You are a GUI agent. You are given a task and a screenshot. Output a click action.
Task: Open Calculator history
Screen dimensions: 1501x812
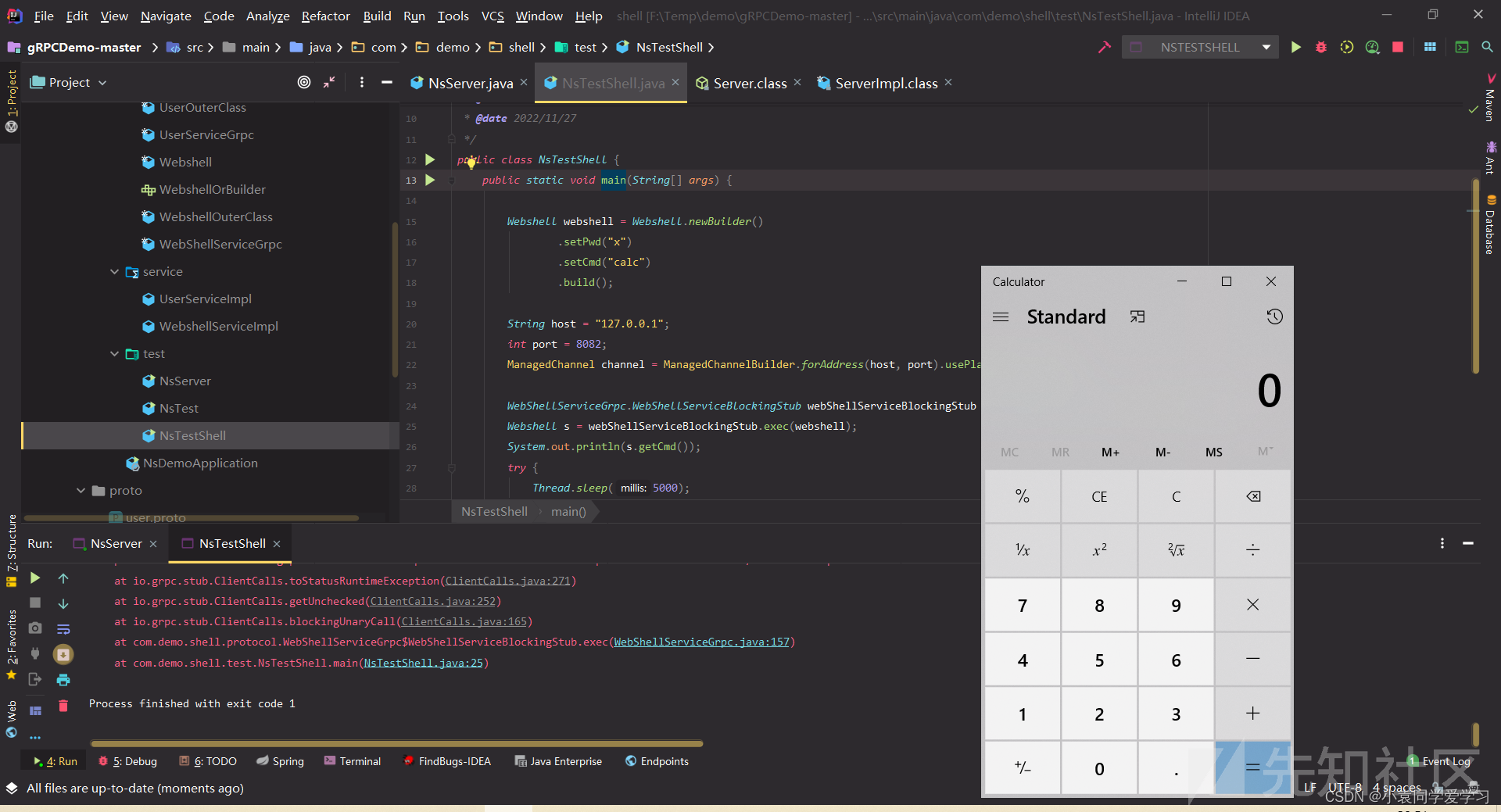coord(1274,317)
